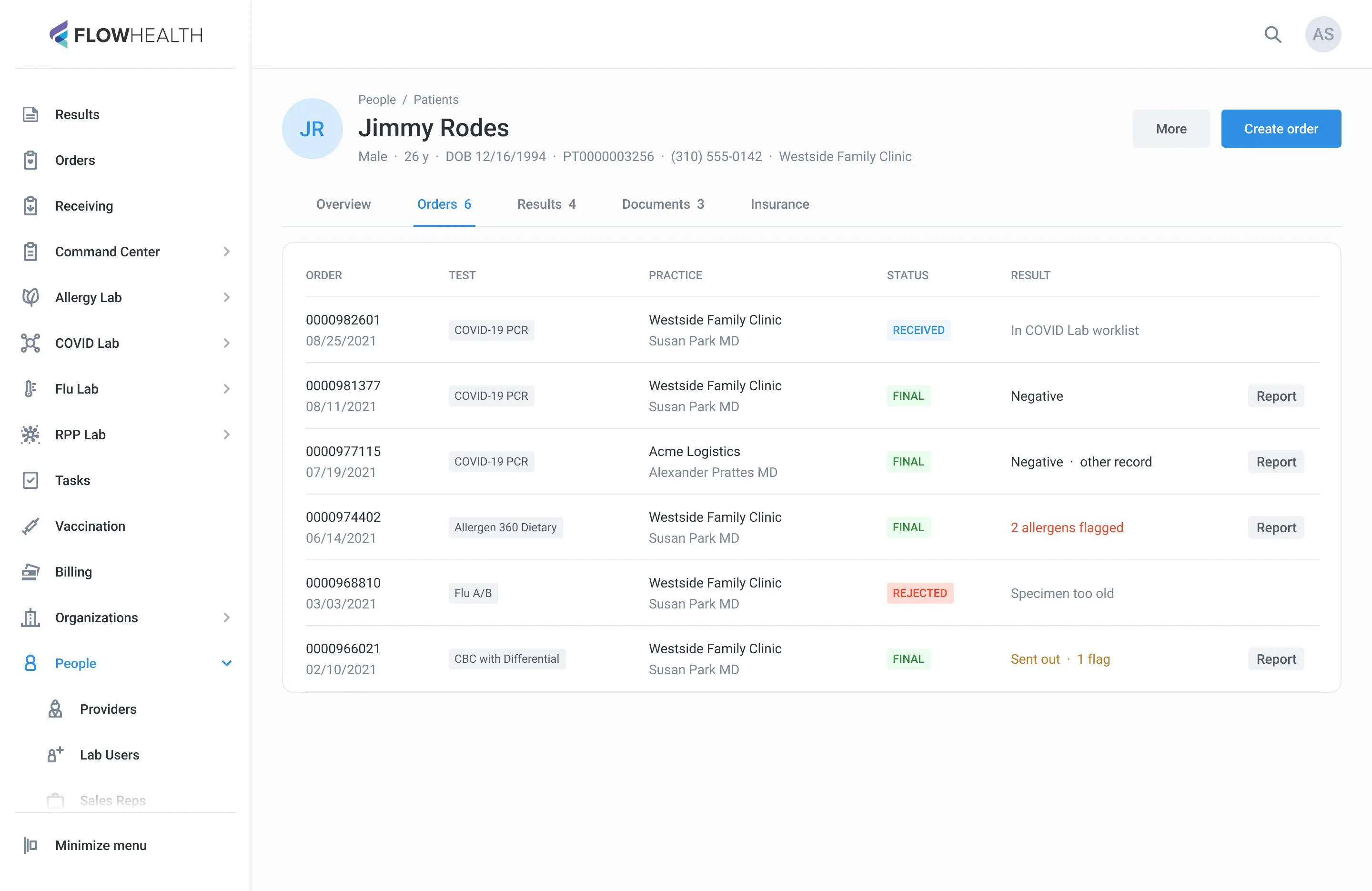Expand the Organizations chevron
The height and width of the screenshot is (891, 1372).
[x=227, y=618]
